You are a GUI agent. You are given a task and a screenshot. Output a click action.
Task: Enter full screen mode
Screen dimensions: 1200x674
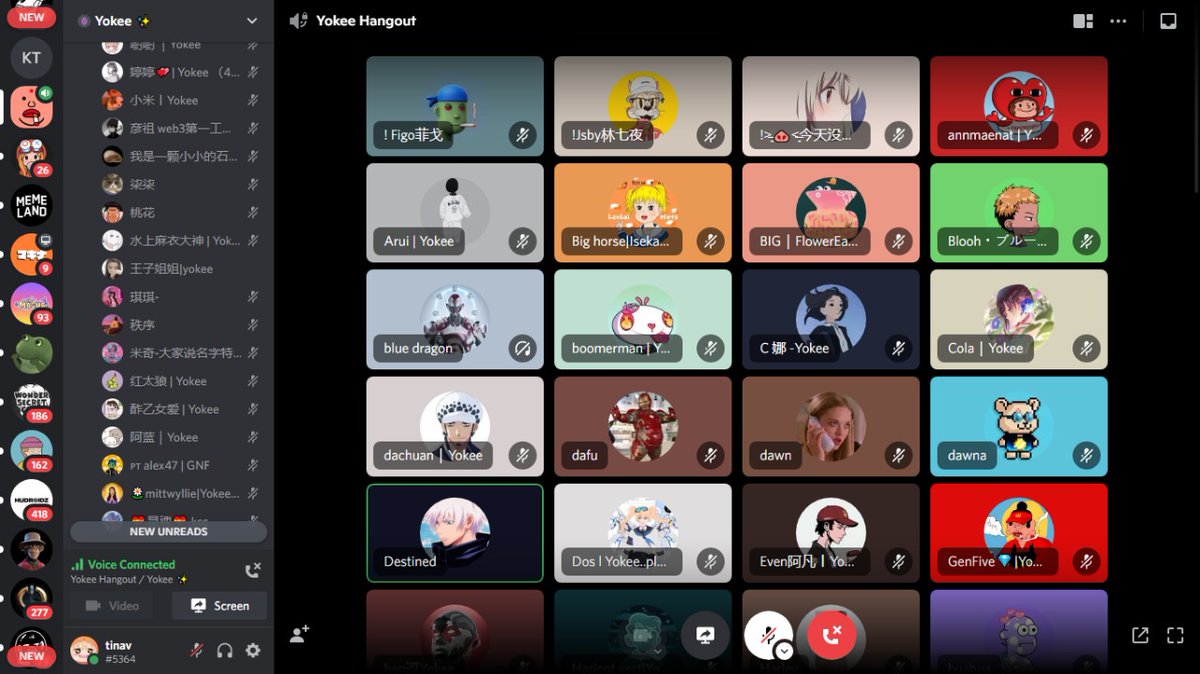pyautogui.click(x=1175, y=635)
